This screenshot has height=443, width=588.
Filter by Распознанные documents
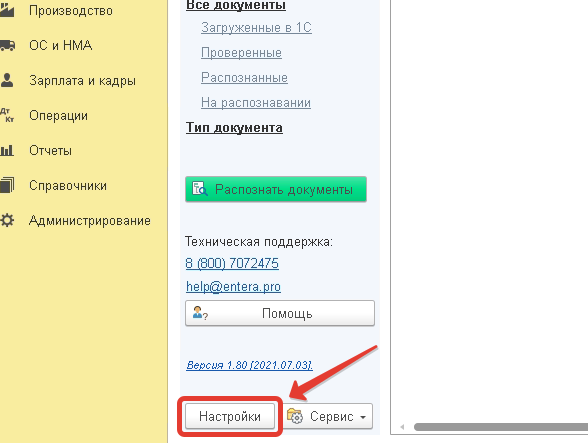coord(244,78)
